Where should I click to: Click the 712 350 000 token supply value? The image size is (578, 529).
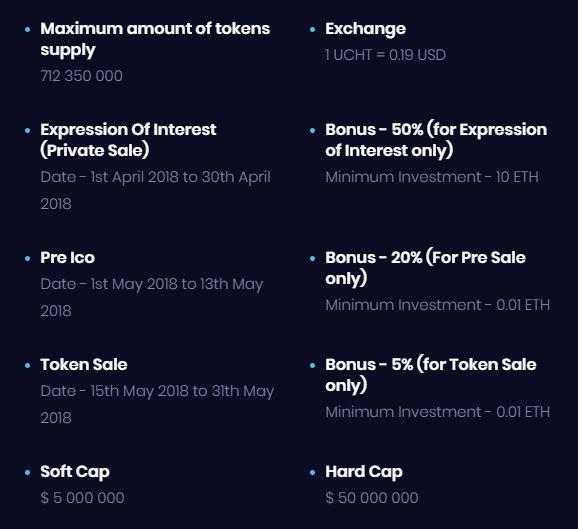[x=81, y=76]
